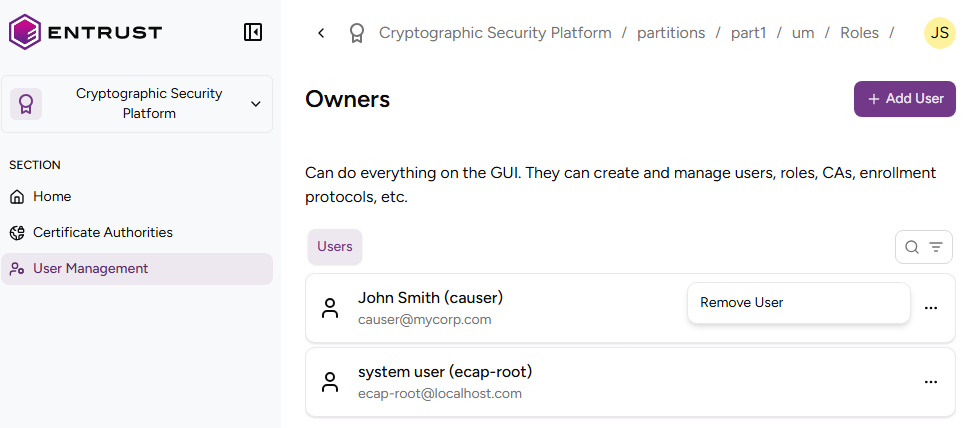Open the filter icon for users

936,247
